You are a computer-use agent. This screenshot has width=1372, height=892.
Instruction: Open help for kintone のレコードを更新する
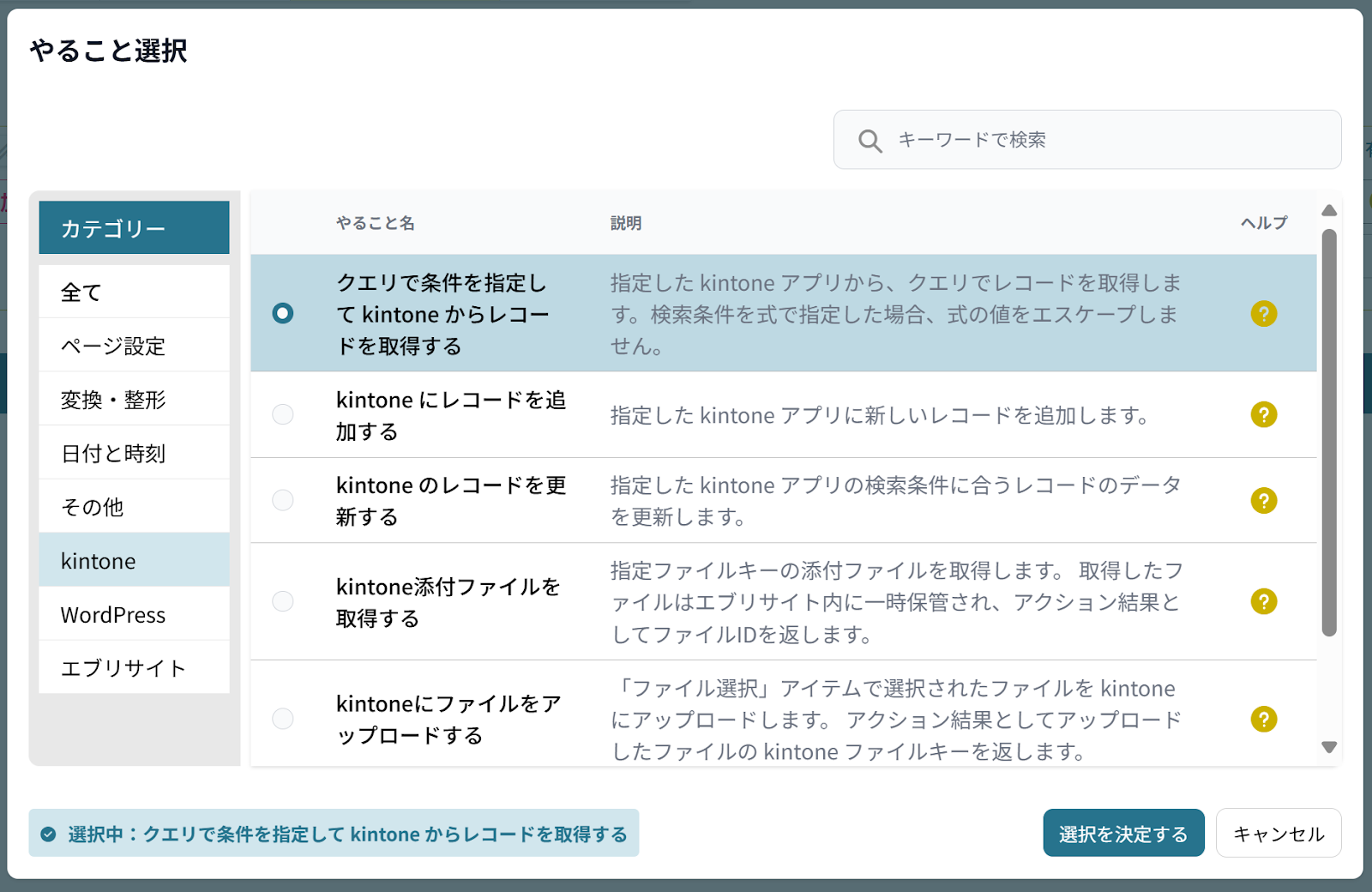pos(1263,501)
